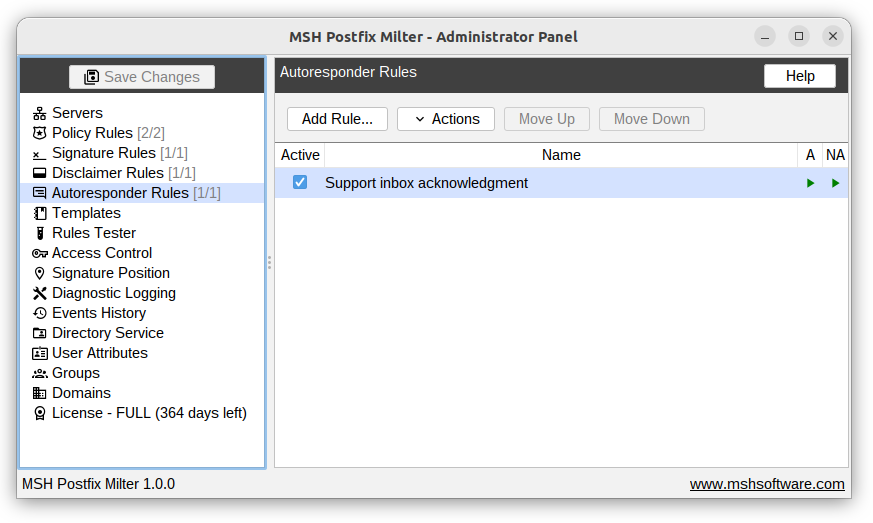This screenshot has height=523, width=873.
Task: Click the Templates notebook icon
Action: click(40, 213)
